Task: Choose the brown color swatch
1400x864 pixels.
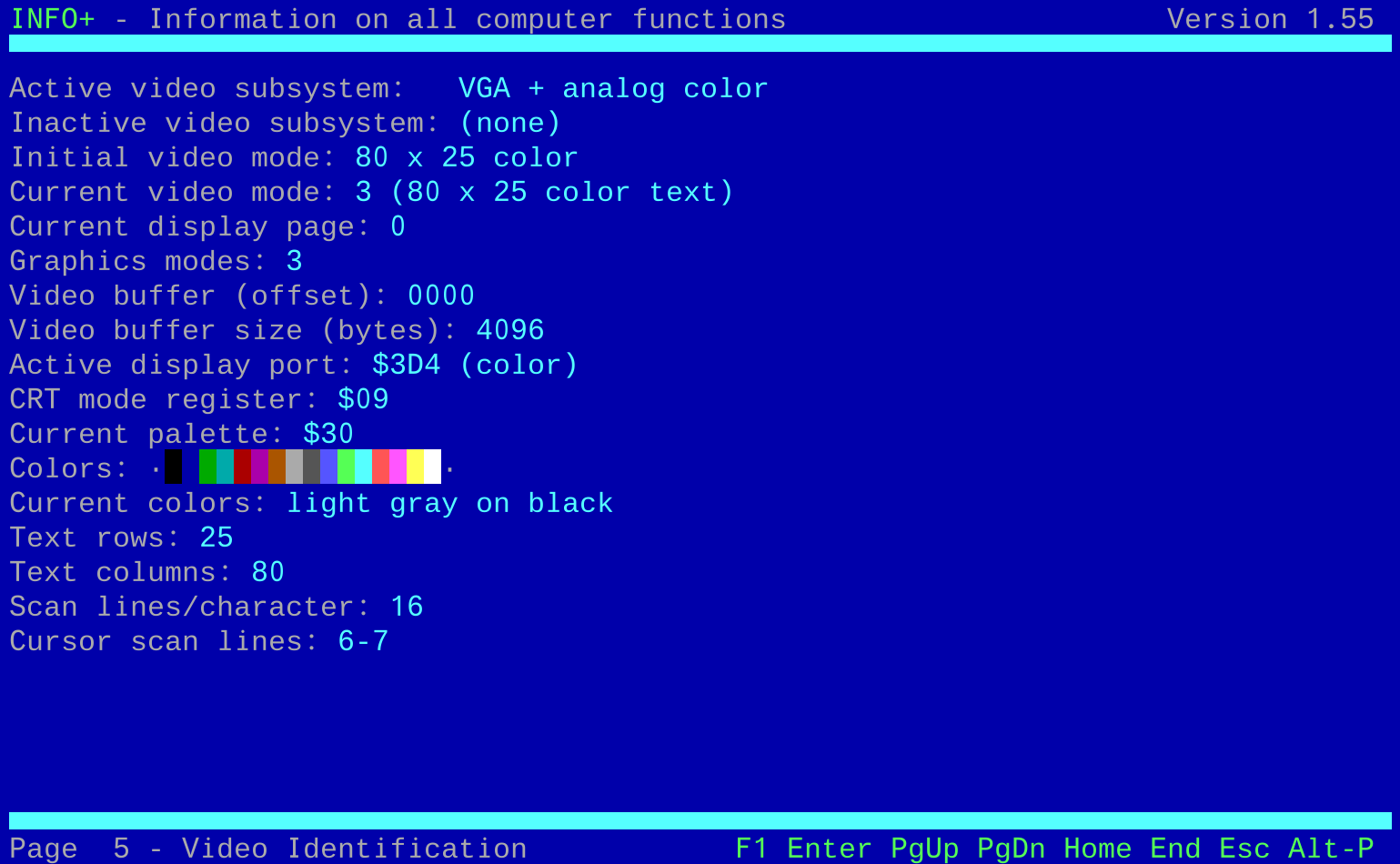Action: [x=277, y=467]
